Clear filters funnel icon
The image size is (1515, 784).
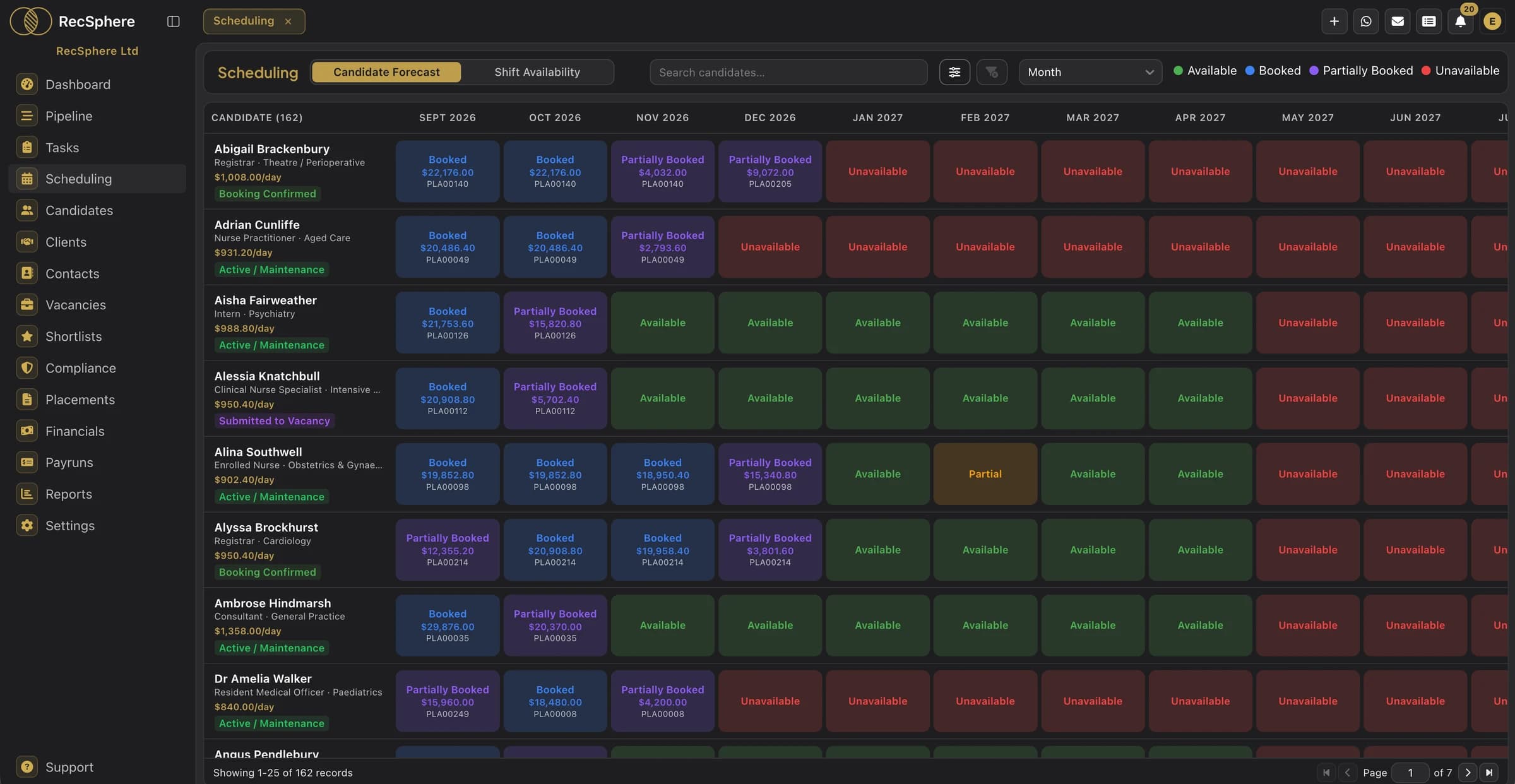(992, 72)
